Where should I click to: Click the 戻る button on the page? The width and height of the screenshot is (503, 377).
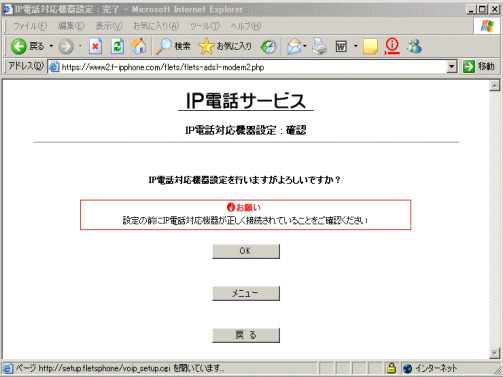point(246,335)
